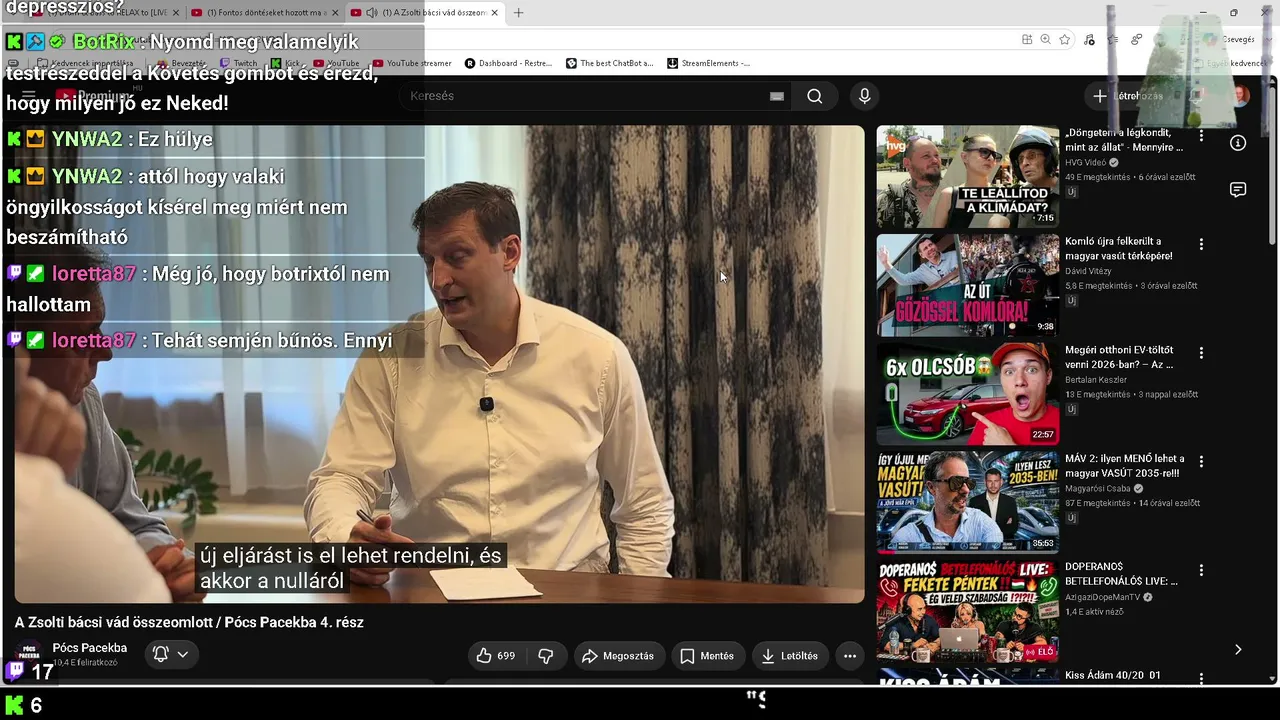Open options for the DOPERANOS live video
This screenshot has height=720, width=1280.
click(1201, 571)
